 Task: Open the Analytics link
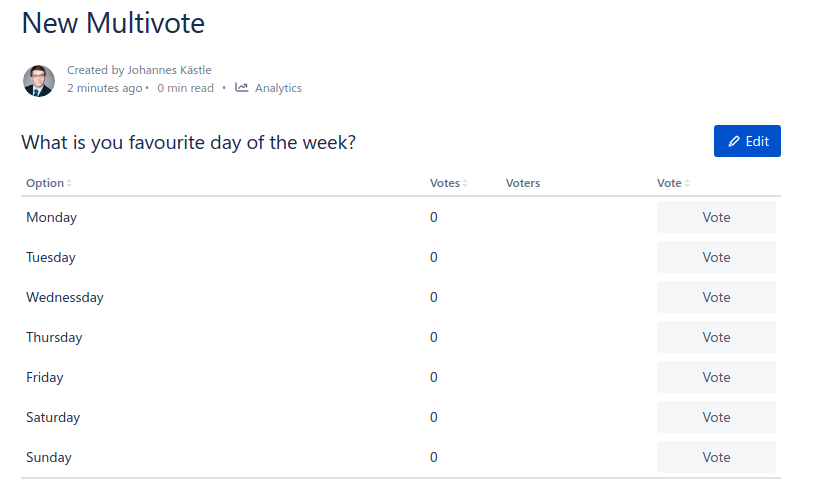point(278,88)
